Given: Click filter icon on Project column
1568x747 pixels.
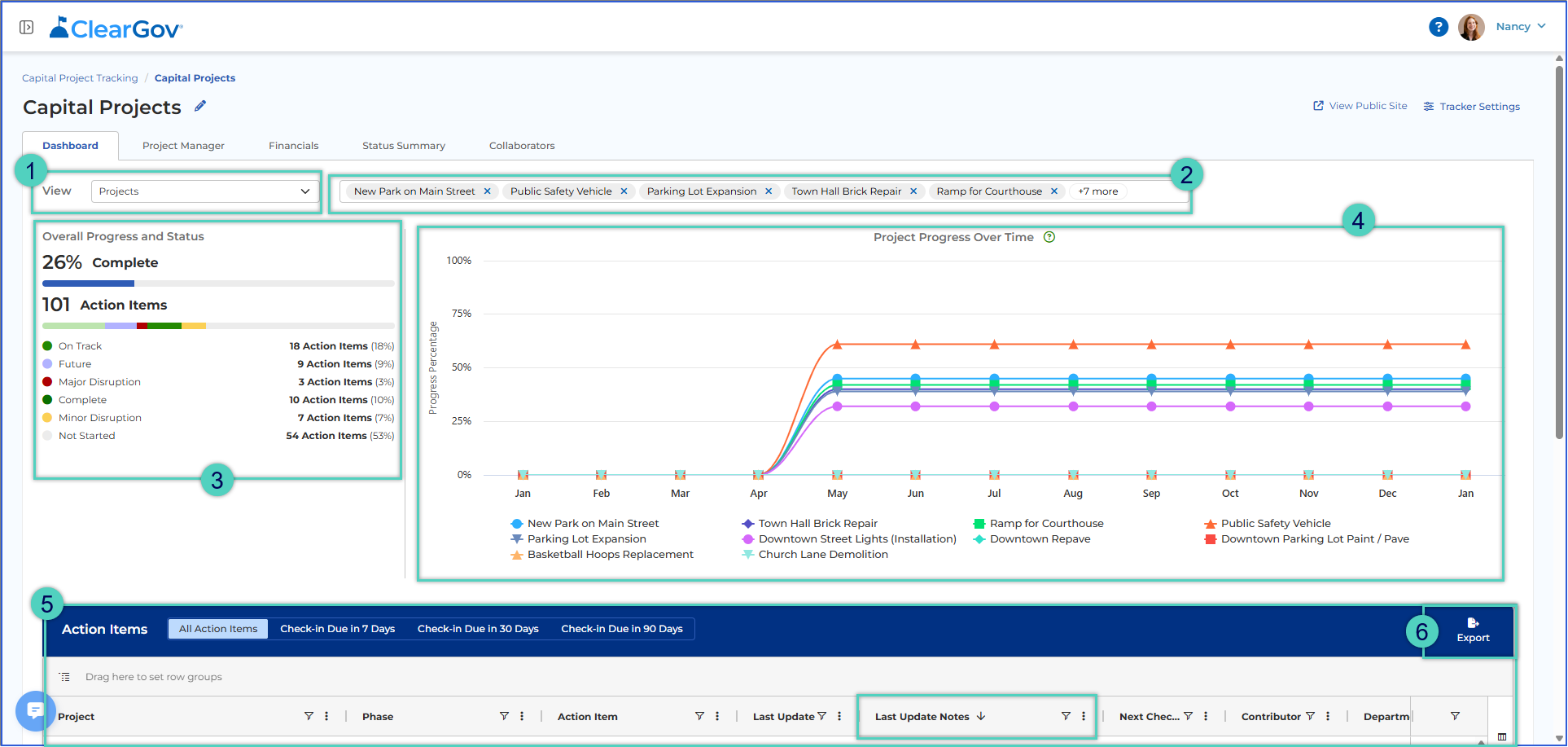Looking at the screenshot, I should click(x=309, y=716).
